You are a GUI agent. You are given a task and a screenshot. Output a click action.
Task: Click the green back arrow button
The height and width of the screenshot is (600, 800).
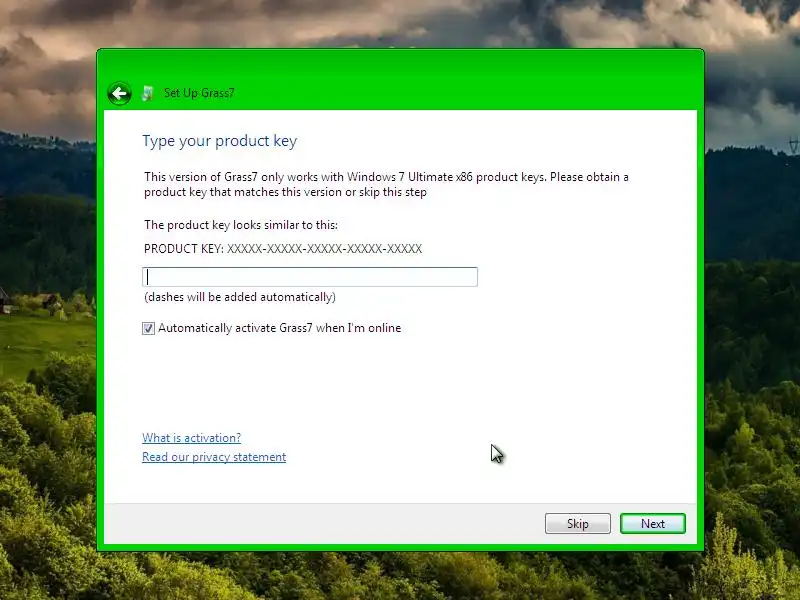[119, 93]
